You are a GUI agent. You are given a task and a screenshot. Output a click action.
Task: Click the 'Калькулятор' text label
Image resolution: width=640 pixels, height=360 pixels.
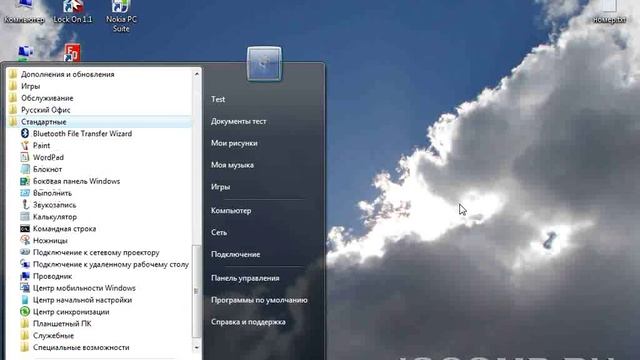[55, 217]
